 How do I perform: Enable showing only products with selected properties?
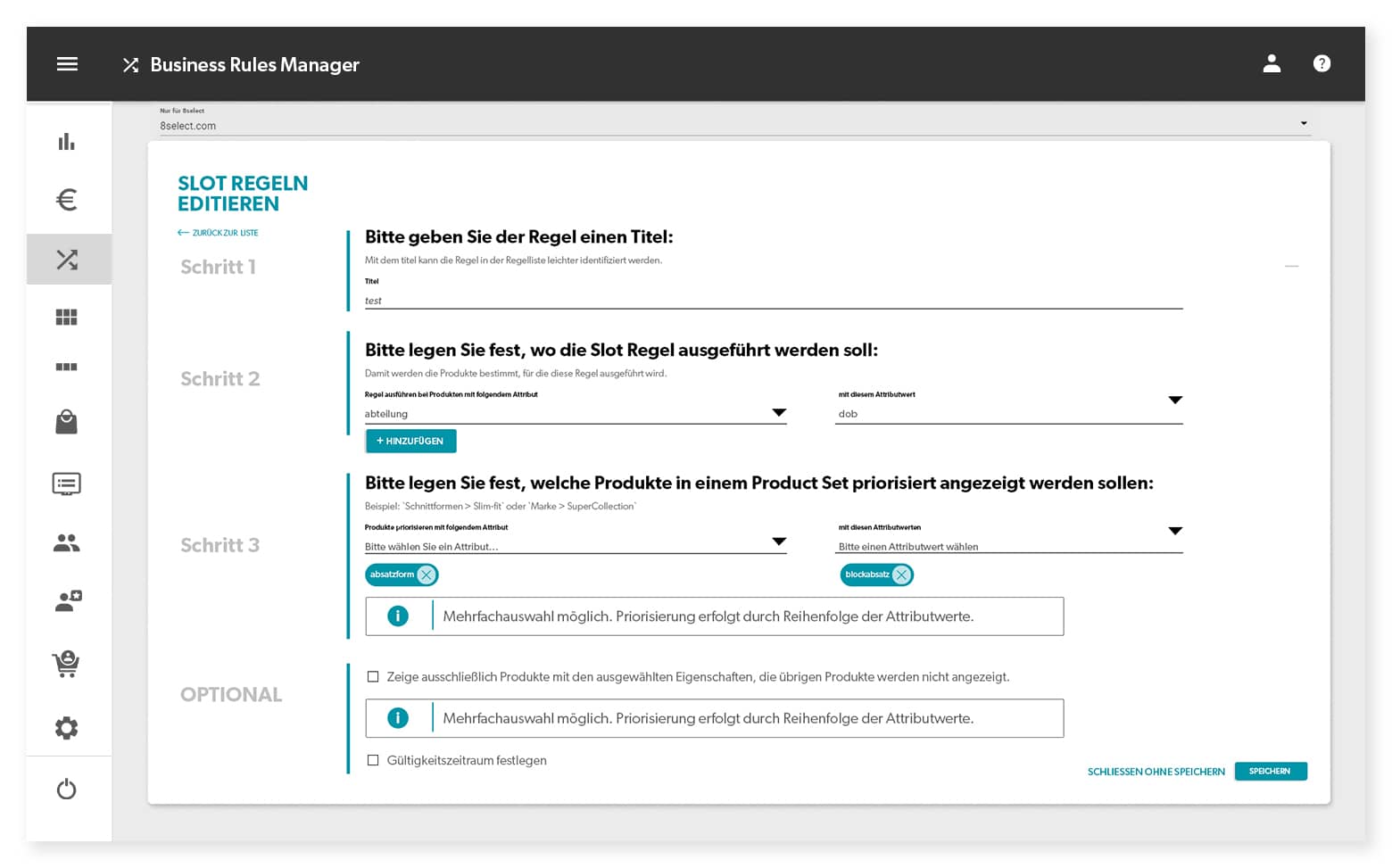(x=373, y=677)
